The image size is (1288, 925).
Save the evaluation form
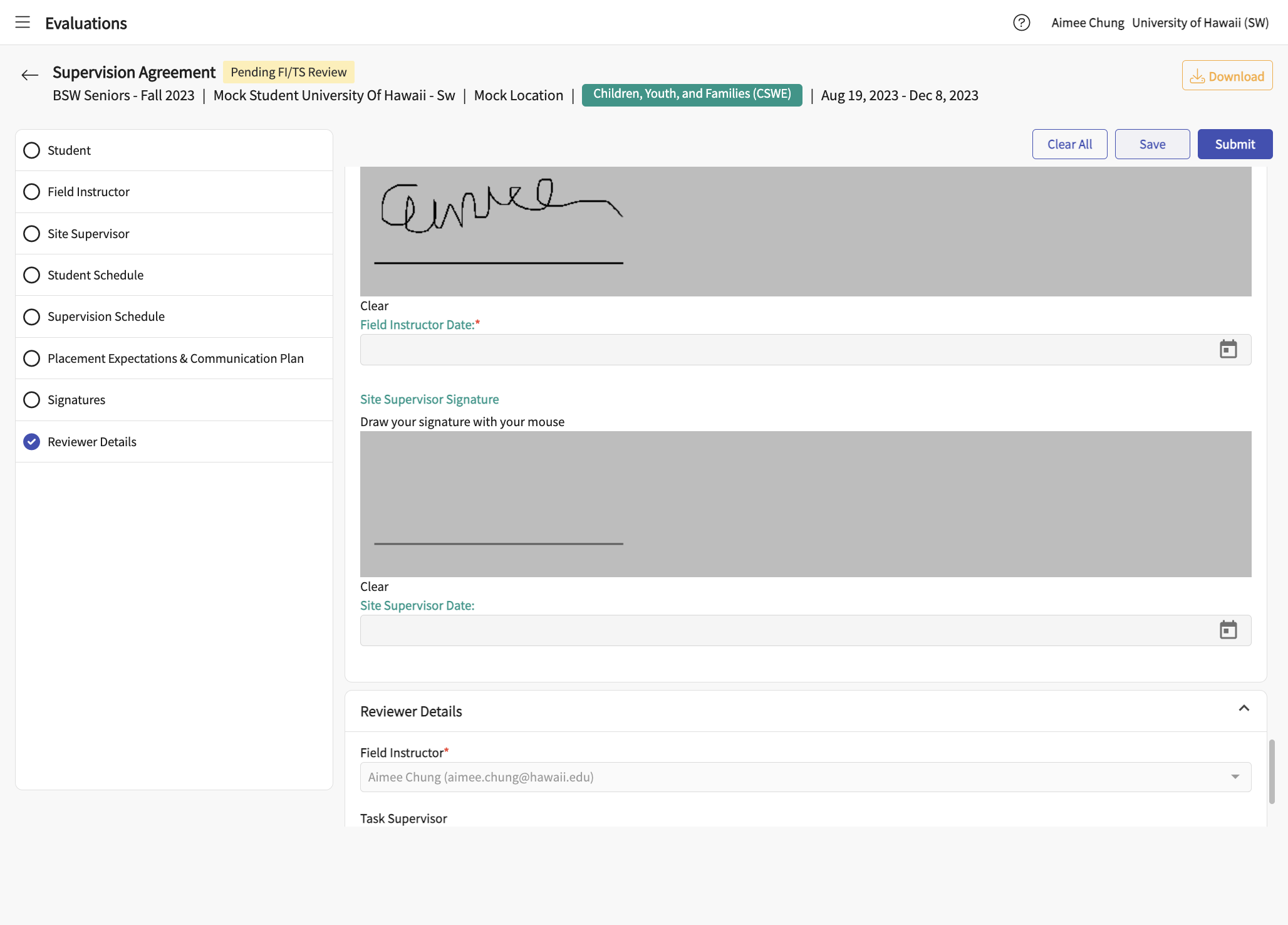(1152, 144)
